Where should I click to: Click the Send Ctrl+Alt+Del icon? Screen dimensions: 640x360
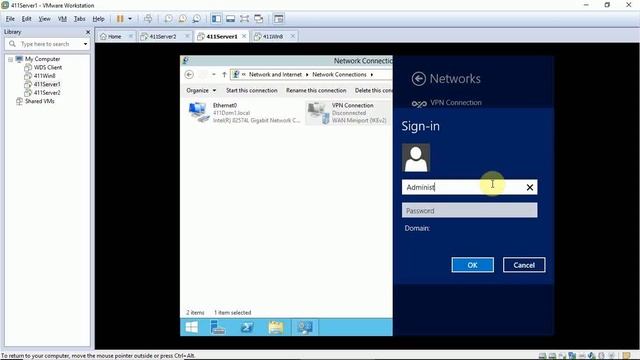tap(148, 19)
